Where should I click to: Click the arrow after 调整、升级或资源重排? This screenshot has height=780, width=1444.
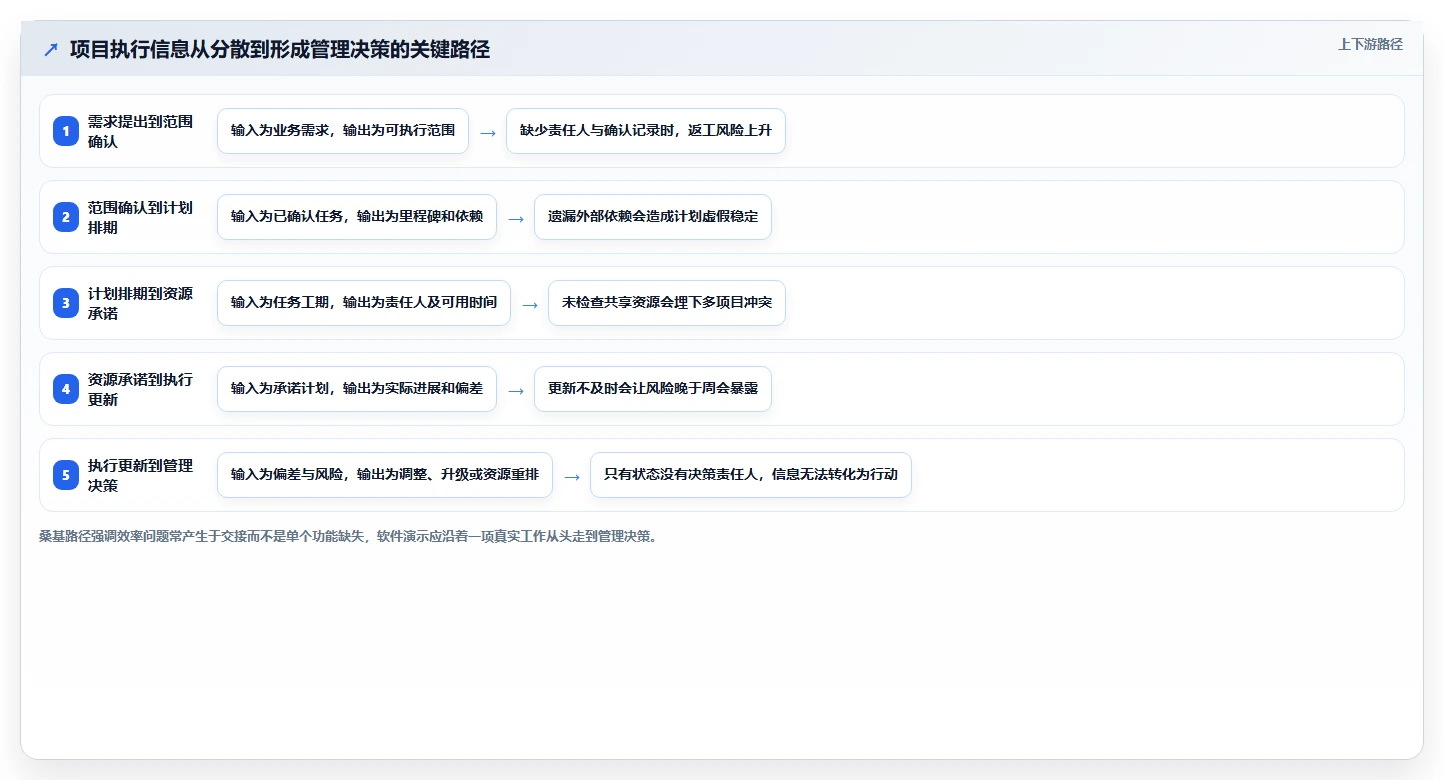(x=572, y=476)
